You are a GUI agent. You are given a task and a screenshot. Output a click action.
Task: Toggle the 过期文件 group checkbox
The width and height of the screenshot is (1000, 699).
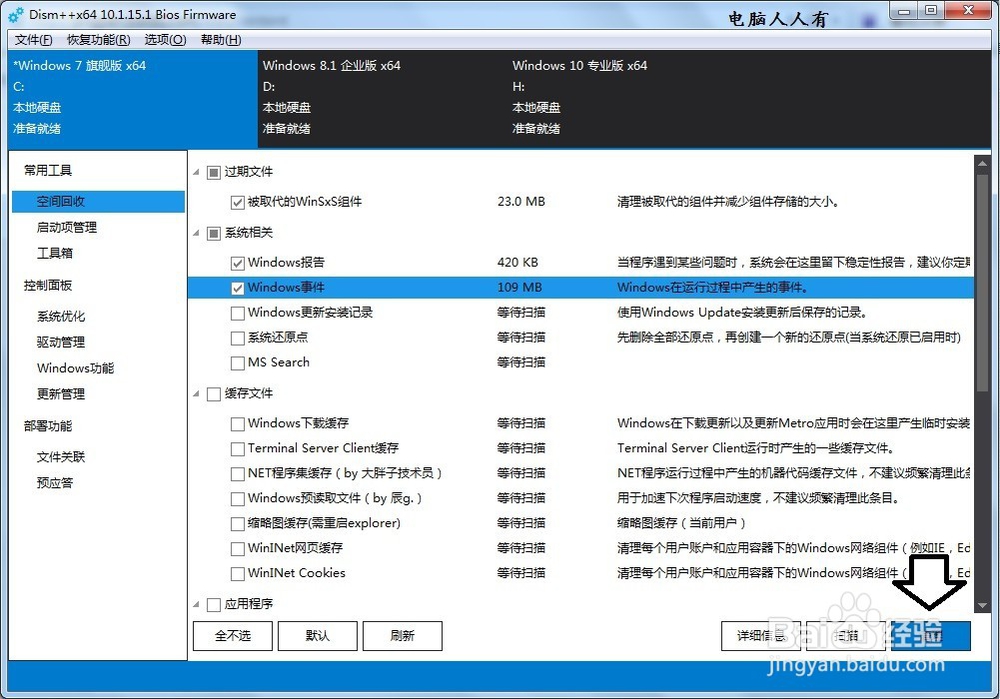point(214,172)
